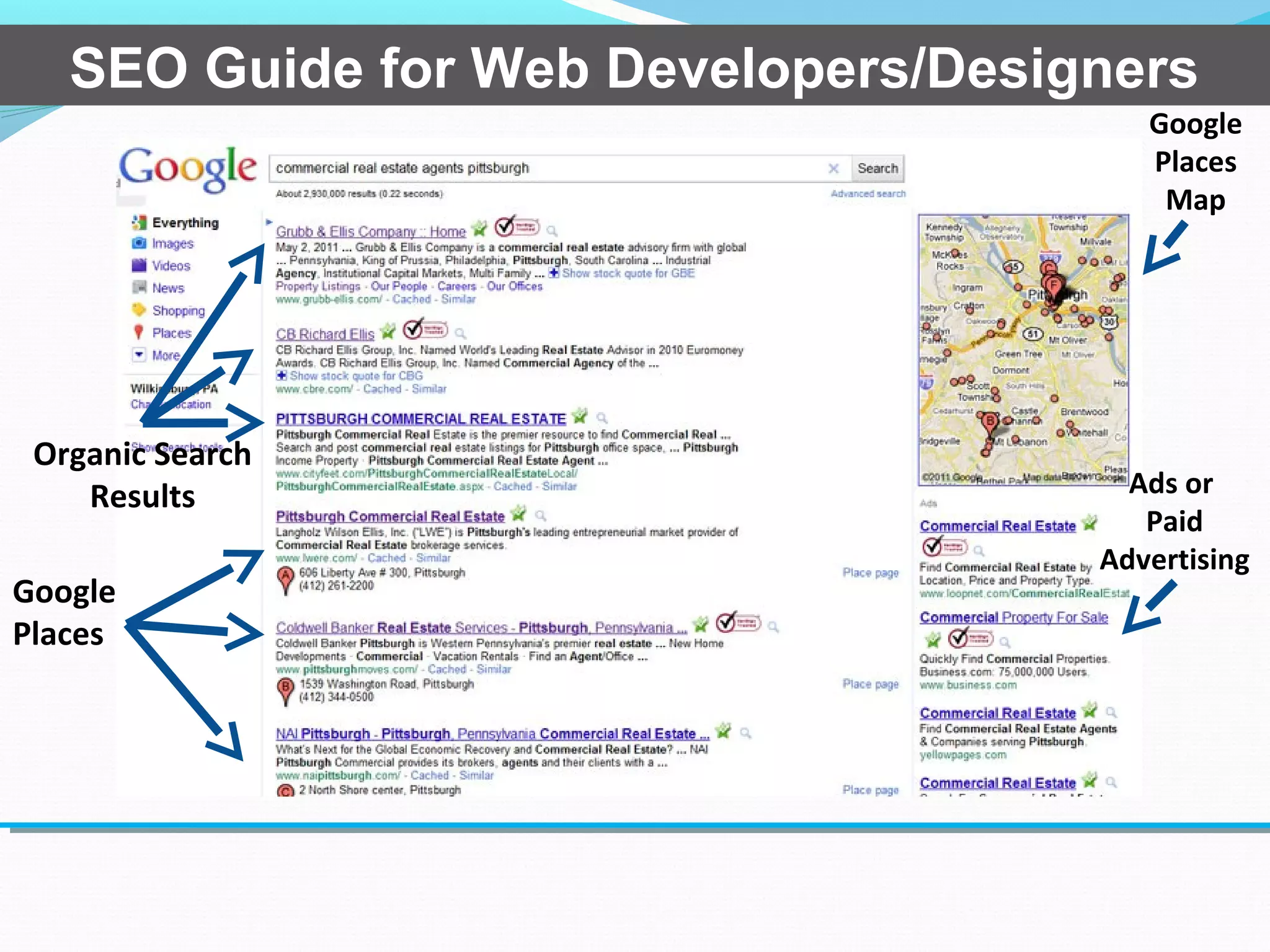Click star icon beside PITTSBURGH COMMERCIAL REAL ESTATE
This screenshot has width=1270, height=952.
[580, 415]
